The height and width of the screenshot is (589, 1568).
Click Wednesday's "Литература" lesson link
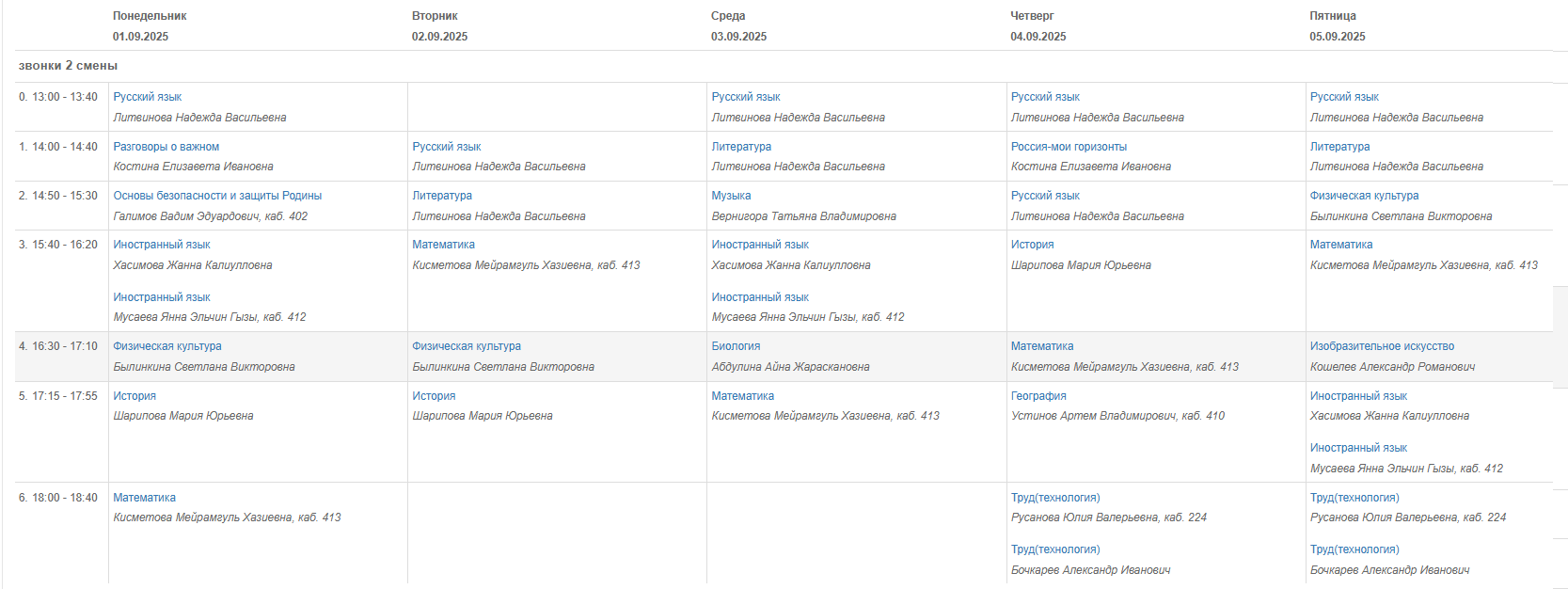[741, 147]
